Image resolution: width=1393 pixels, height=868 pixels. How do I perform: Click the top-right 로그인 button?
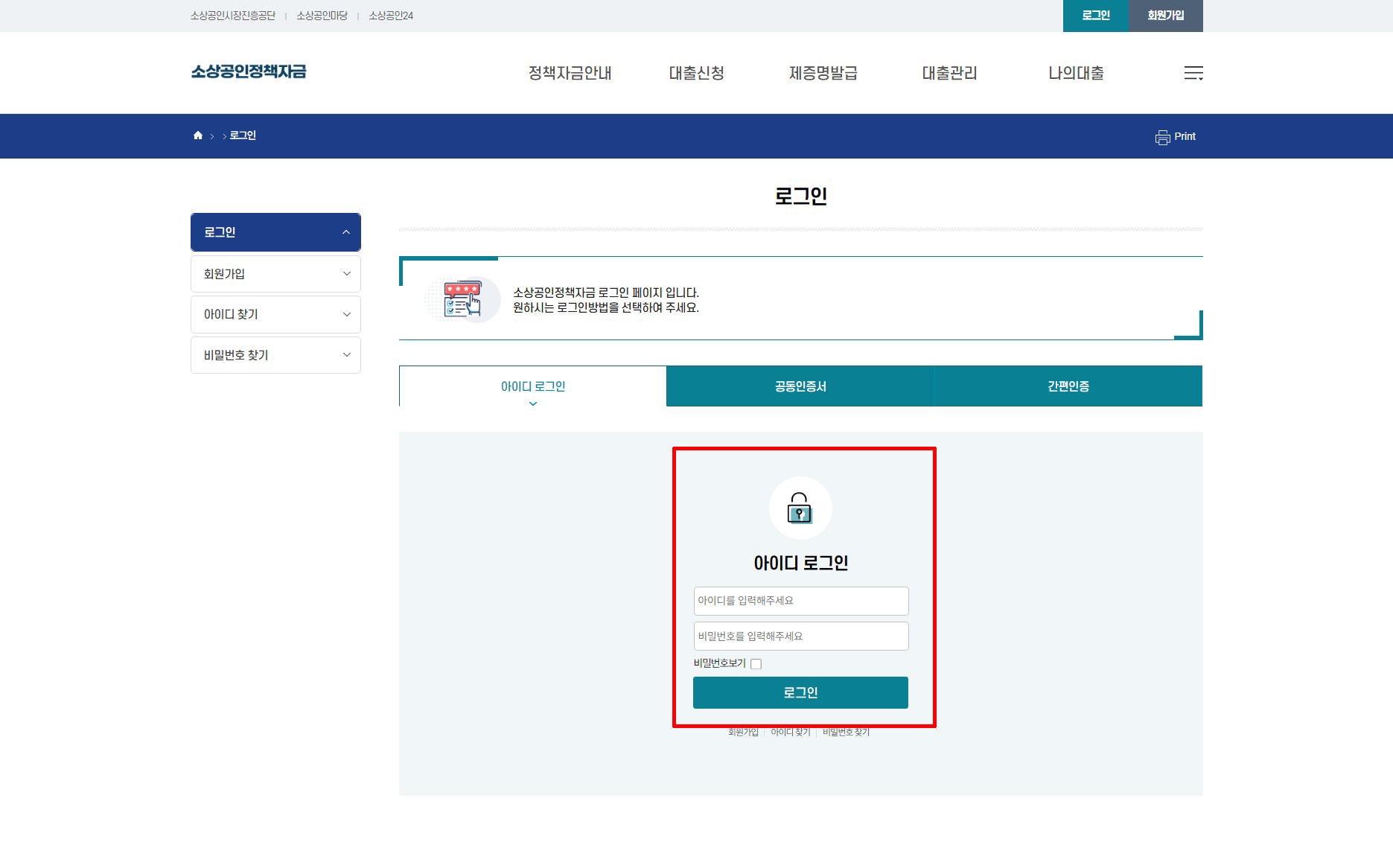point(1096,16)
